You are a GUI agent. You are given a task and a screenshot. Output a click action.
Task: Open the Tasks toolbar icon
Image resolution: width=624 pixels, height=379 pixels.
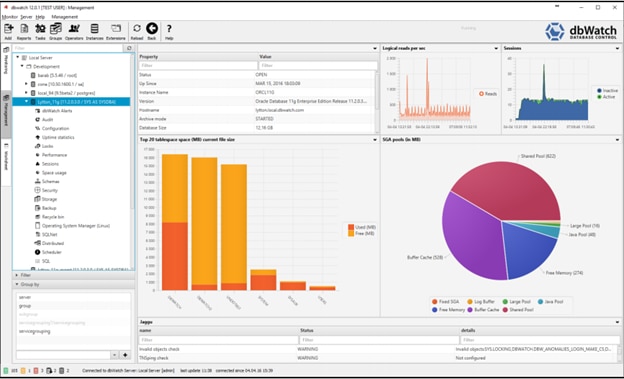40,31
